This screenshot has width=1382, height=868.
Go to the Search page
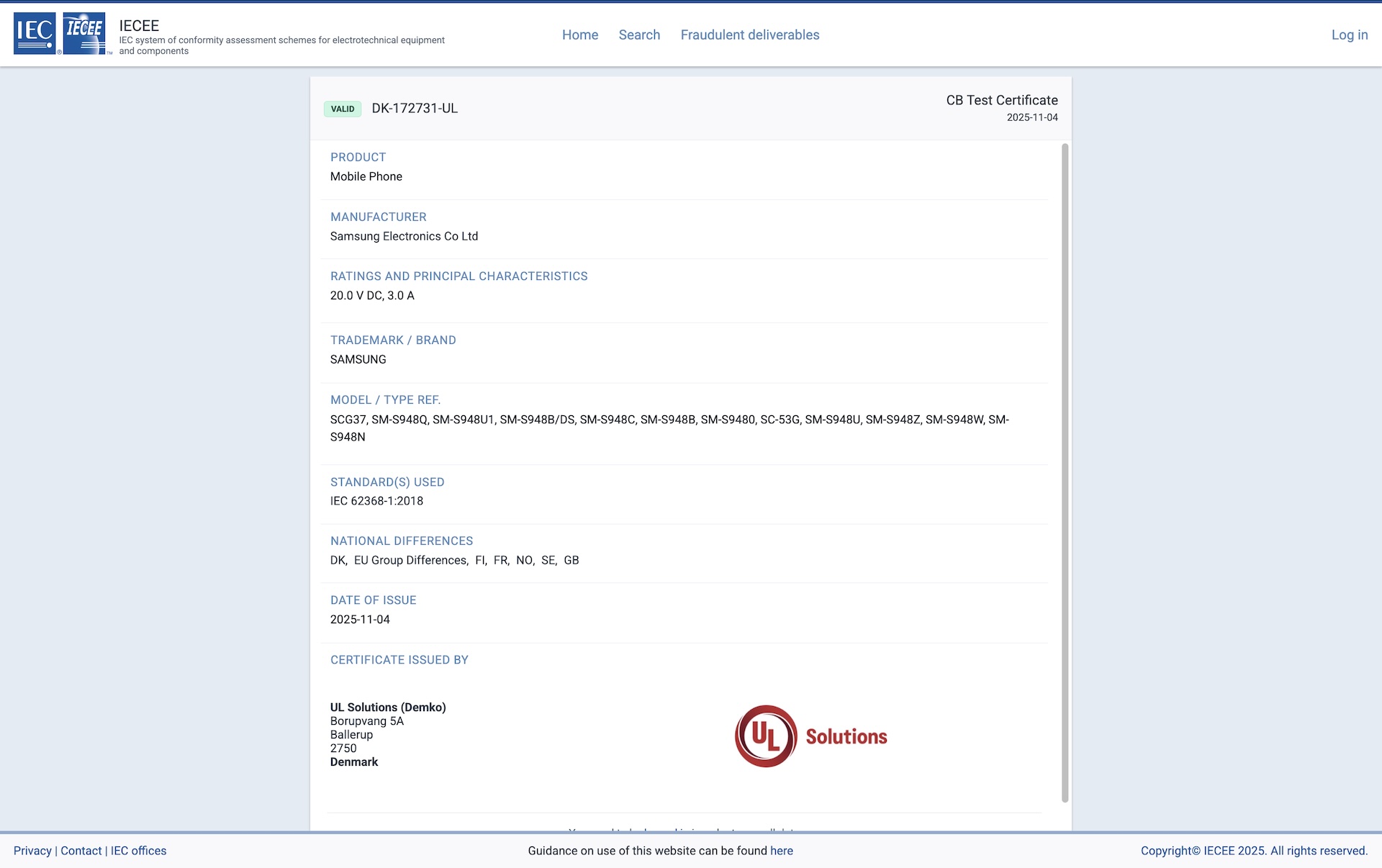(x=638, y=35)
